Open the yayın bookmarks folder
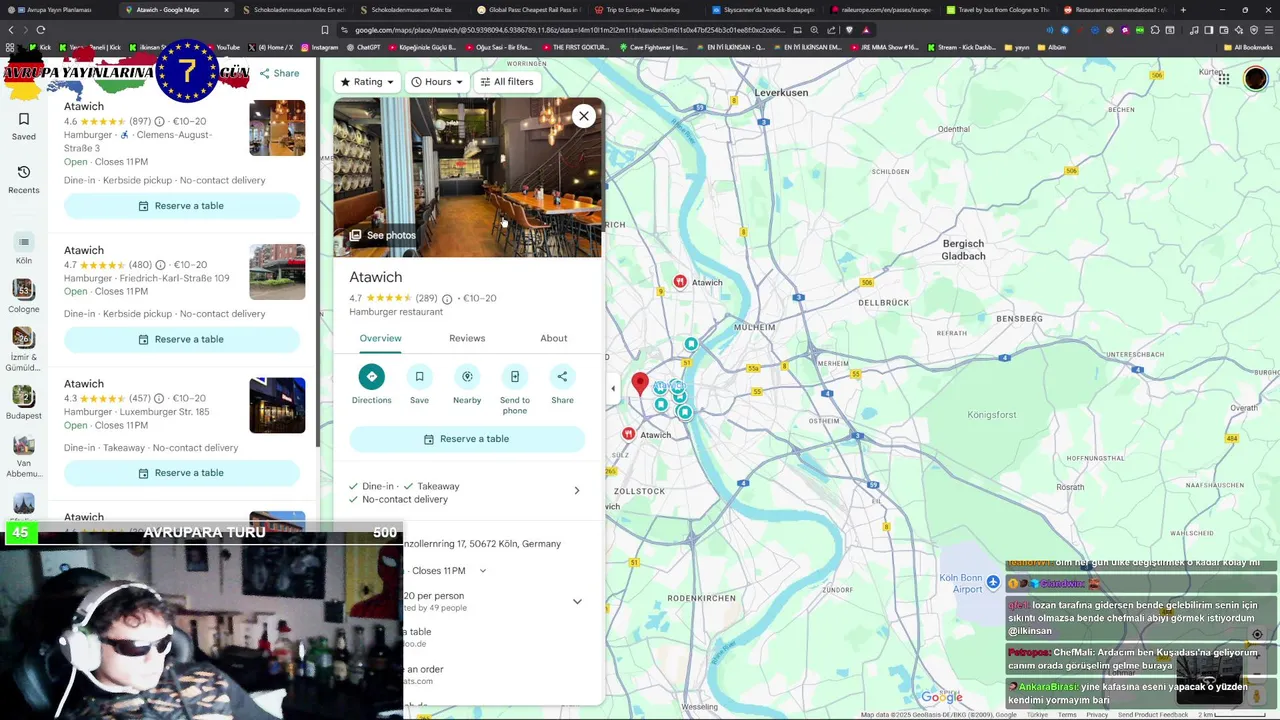1280x720 pixels. click(x=1015, y=47)
